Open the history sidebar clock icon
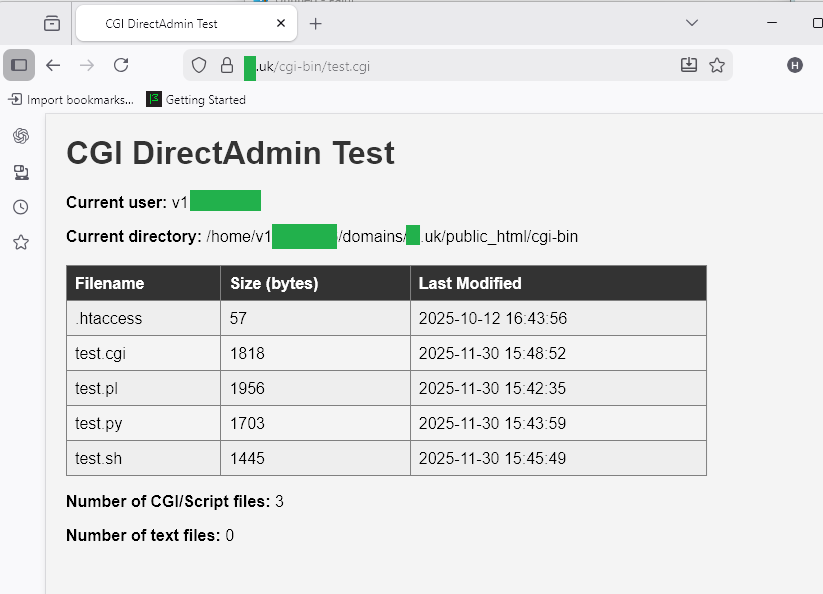823x594 pixels. pos(21,207)
